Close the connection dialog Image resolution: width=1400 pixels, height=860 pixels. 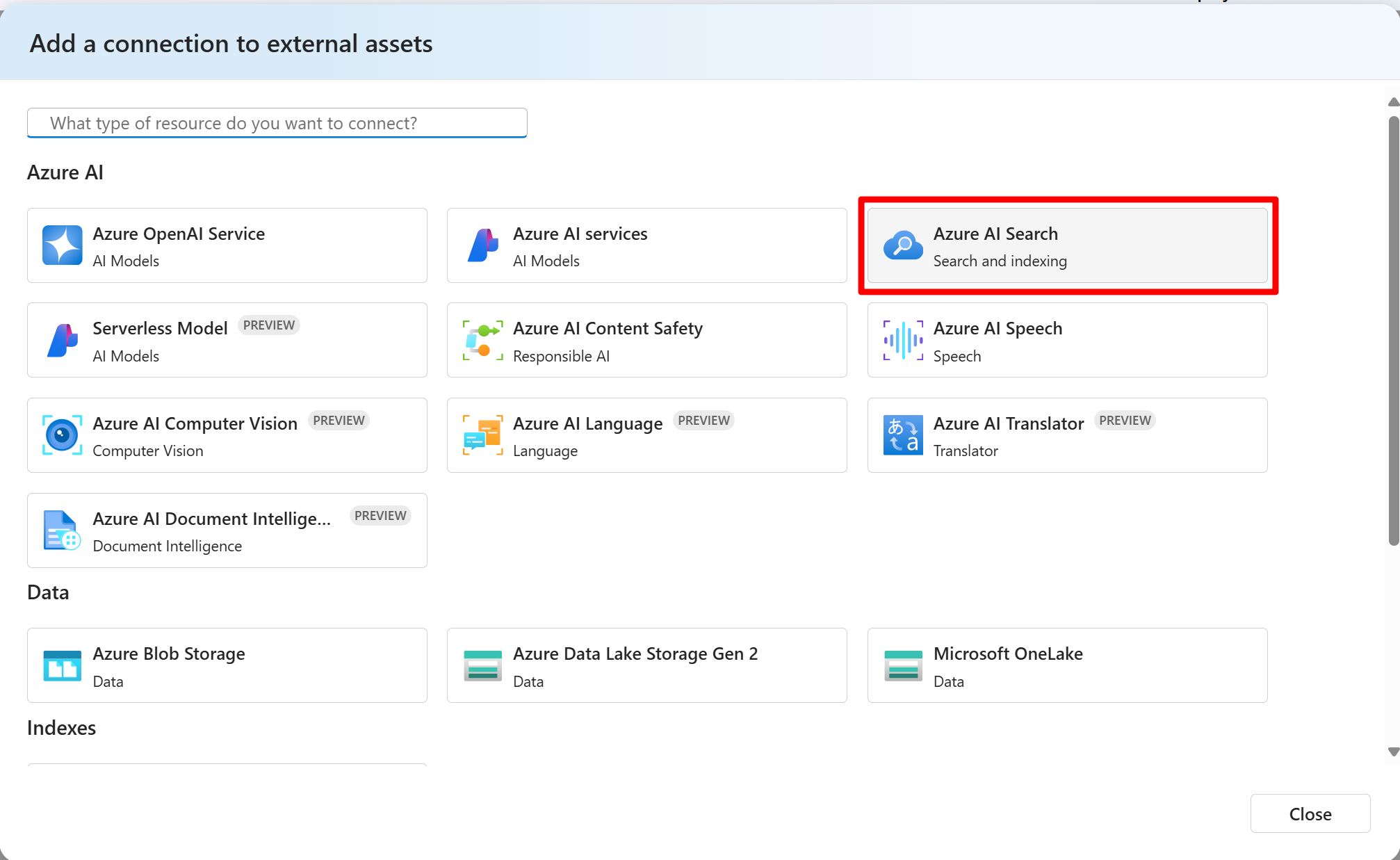(1310, 813)
